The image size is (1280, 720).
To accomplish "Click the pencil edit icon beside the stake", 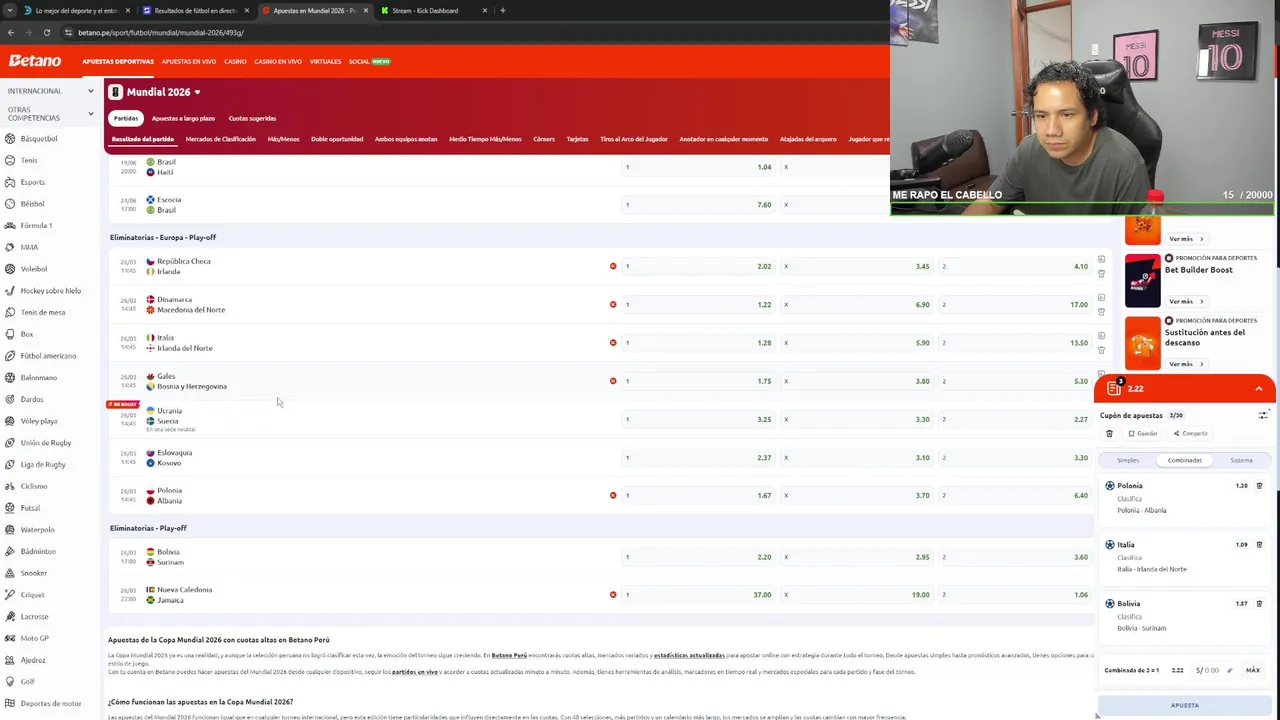I will [x=1229, y=670].
